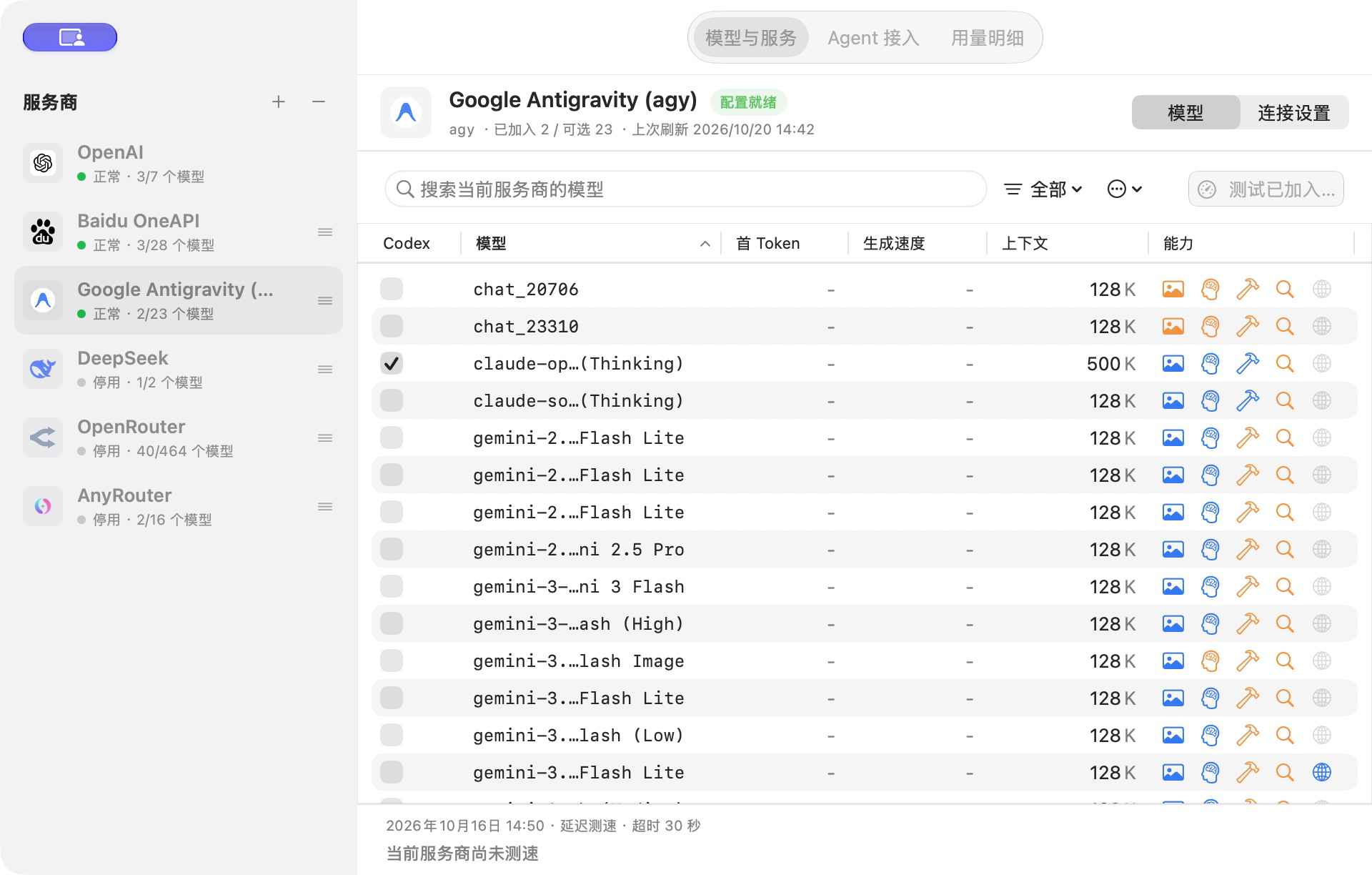Click the gemini-3.…lash (Low) model name
1372x875 pixels.
pos(578,736)
